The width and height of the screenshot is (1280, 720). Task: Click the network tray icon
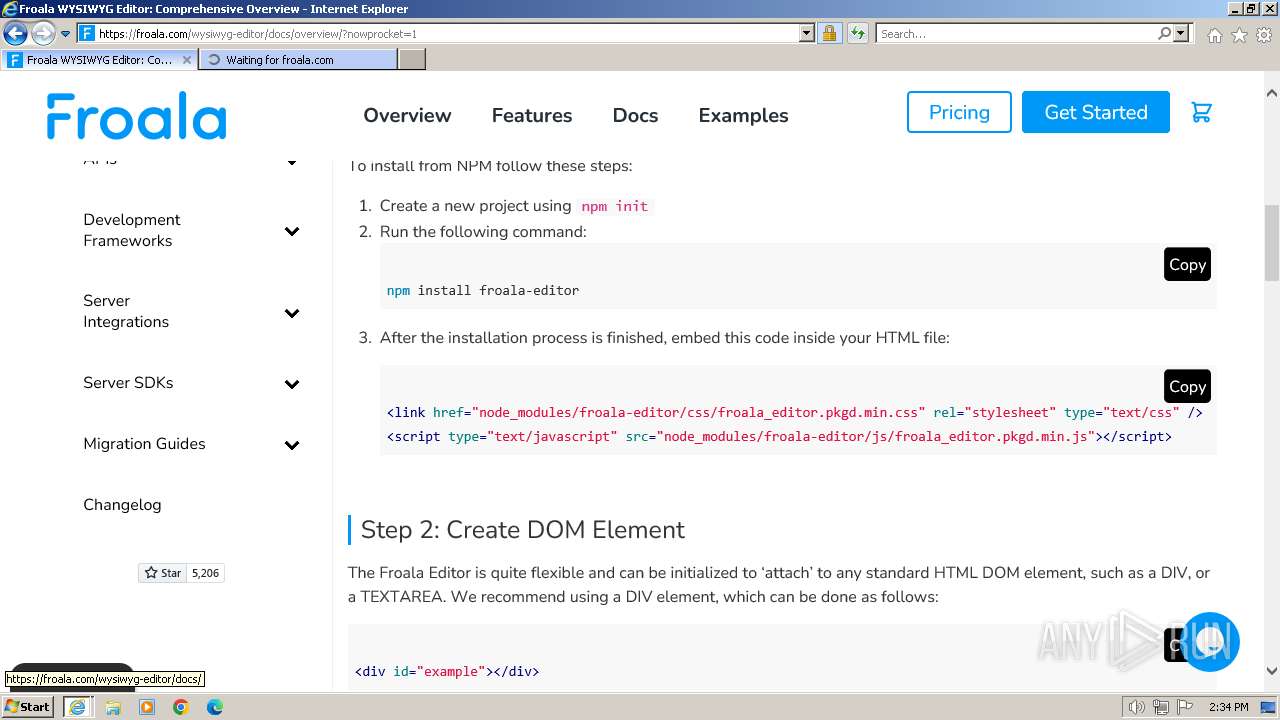point(1160,707)
